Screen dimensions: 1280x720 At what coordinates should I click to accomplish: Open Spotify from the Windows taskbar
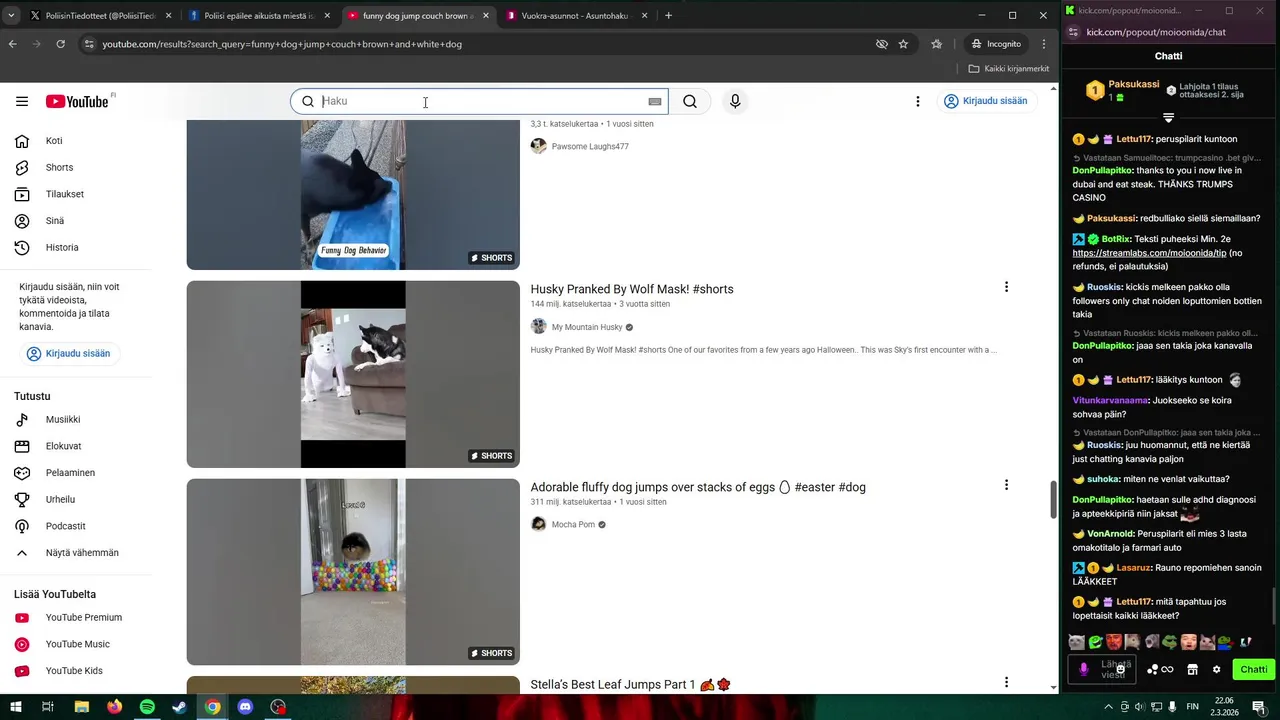[x=147, y=707]
